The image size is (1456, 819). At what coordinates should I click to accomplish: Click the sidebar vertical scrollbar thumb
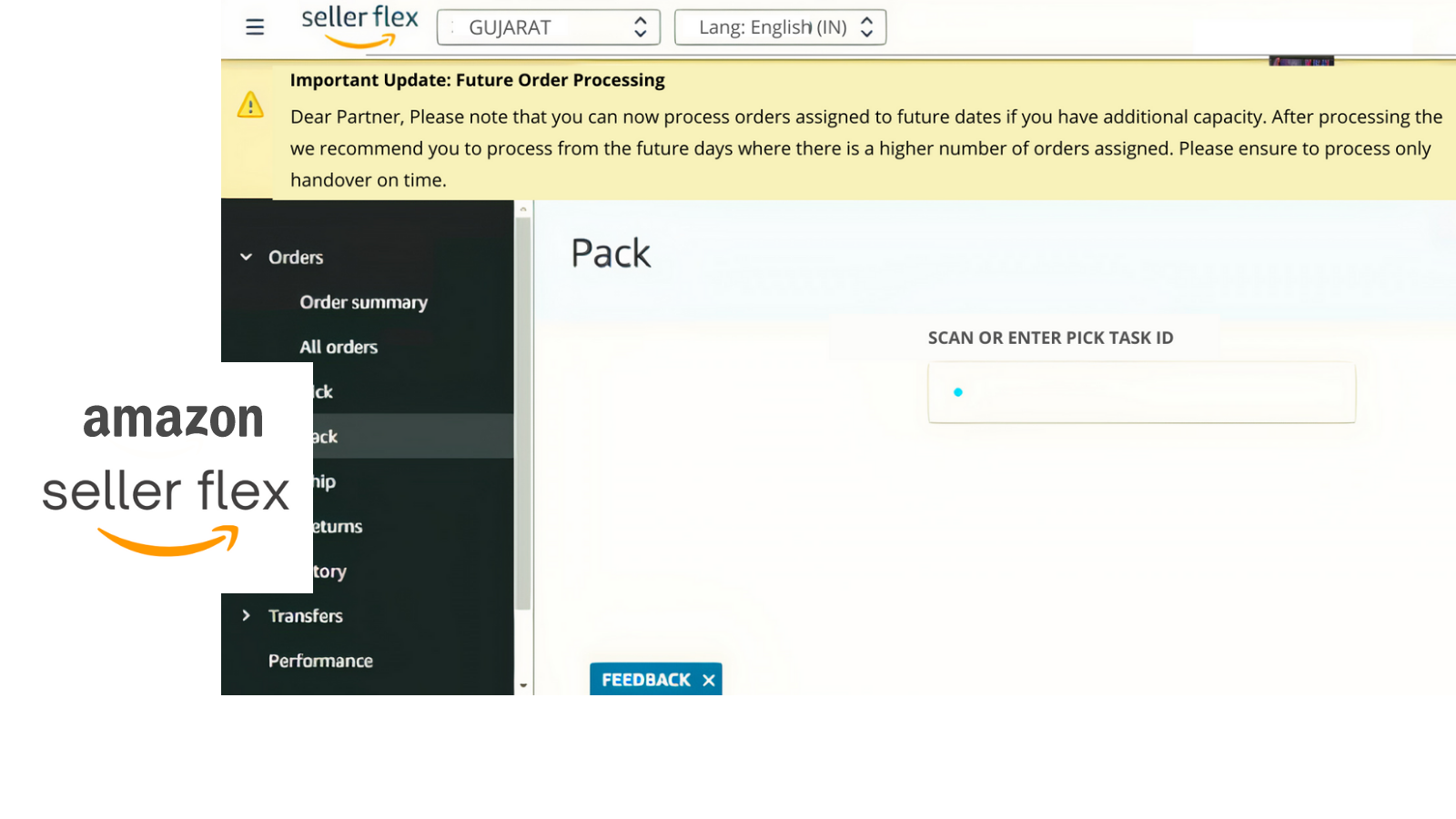[x=522, y=414]
